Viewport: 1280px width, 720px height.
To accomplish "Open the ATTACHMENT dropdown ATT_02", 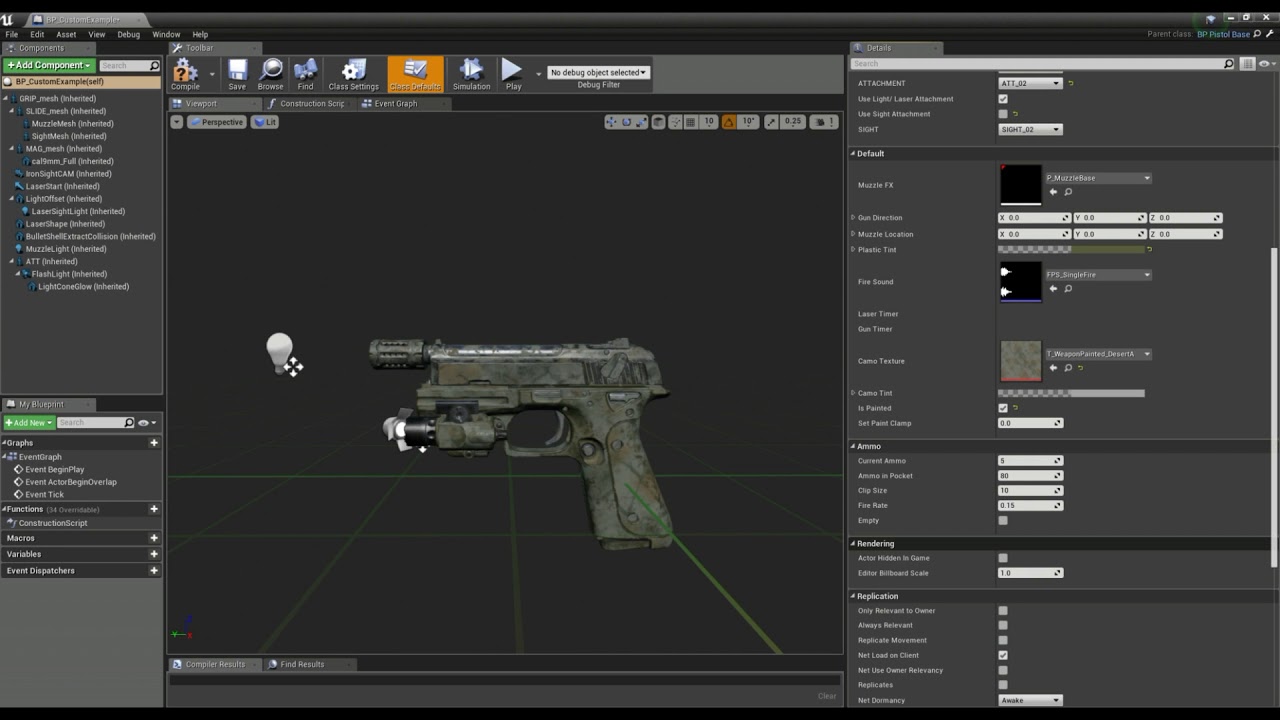I will [x=1030, y=84].
